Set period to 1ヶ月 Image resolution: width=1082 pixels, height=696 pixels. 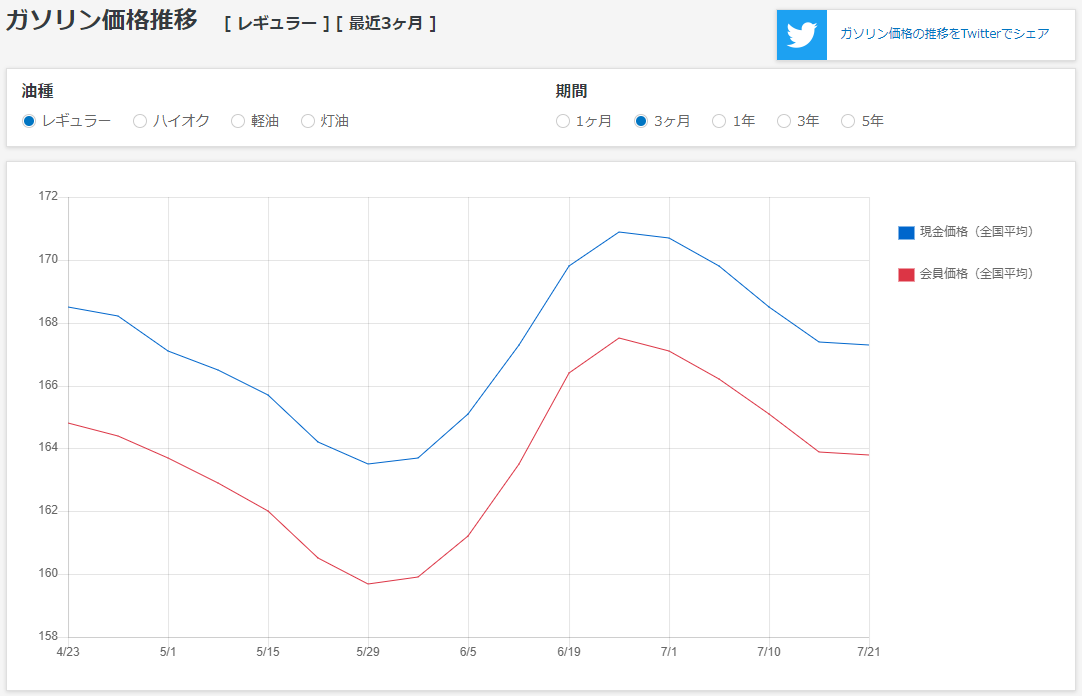click(x=563, y=121)
